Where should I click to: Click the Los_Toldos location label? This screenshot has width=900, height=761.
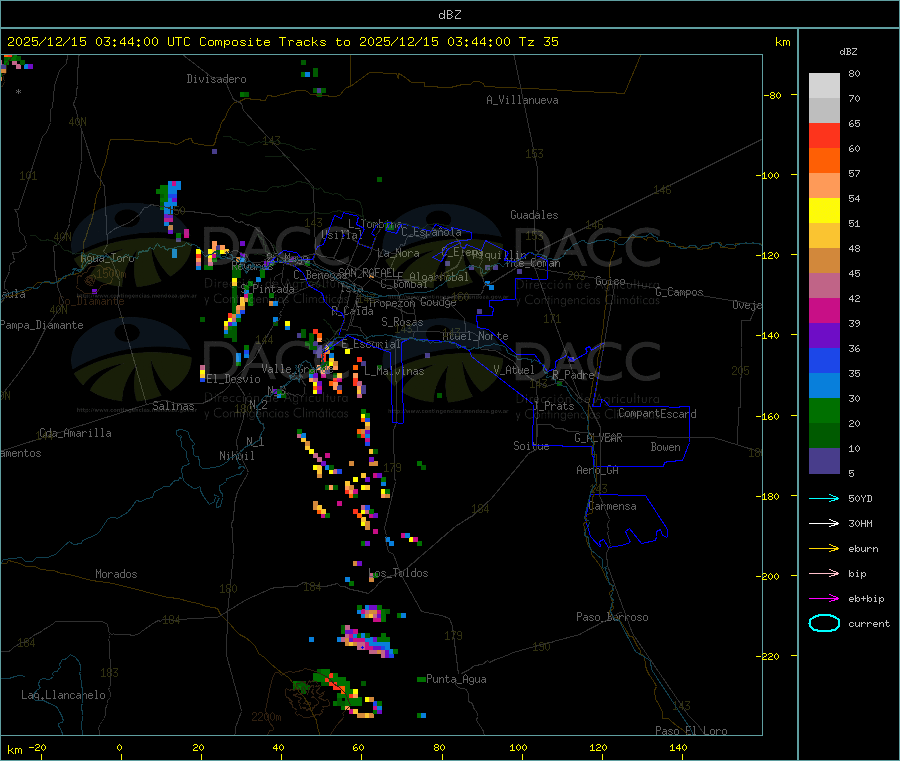398,573
